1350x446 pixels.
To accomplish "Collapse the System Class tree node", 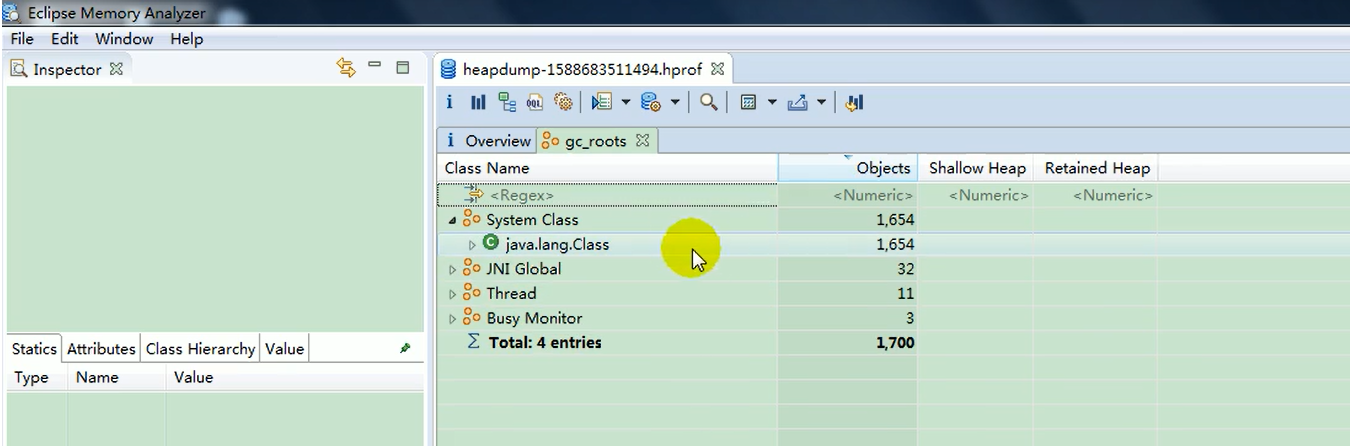I will tap(453, 220).
